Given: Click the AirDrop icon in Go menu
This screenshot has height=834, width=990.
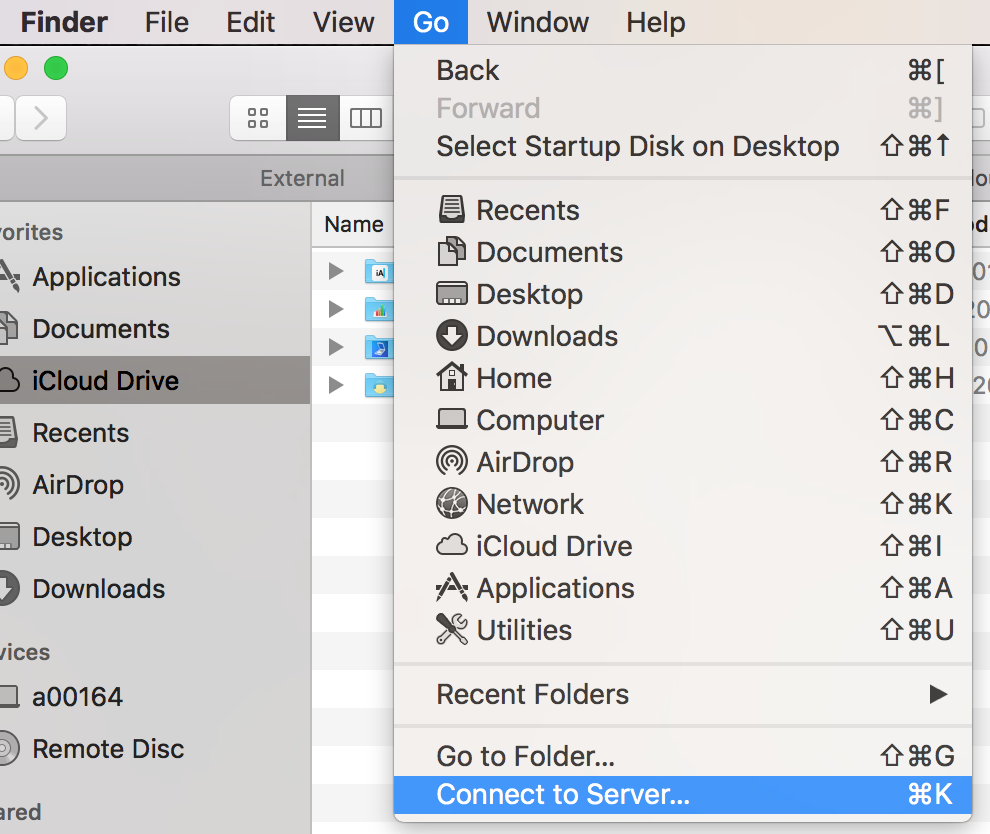Looking at the screenshot, I should (451, 462).
